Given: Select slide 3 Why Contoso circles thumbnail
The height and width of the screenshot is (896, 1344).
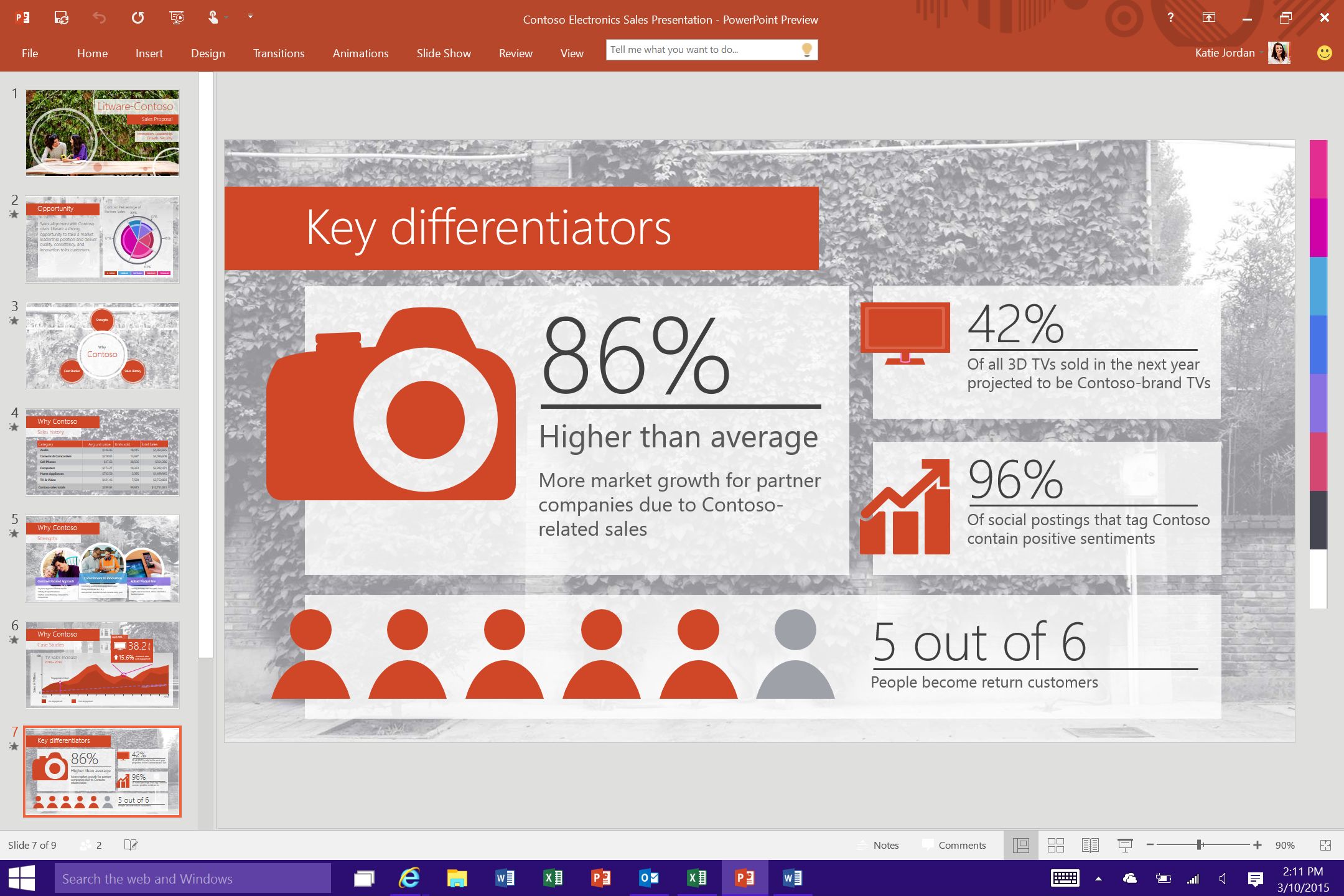Looking at the screenshot, I should coord(102,346).
